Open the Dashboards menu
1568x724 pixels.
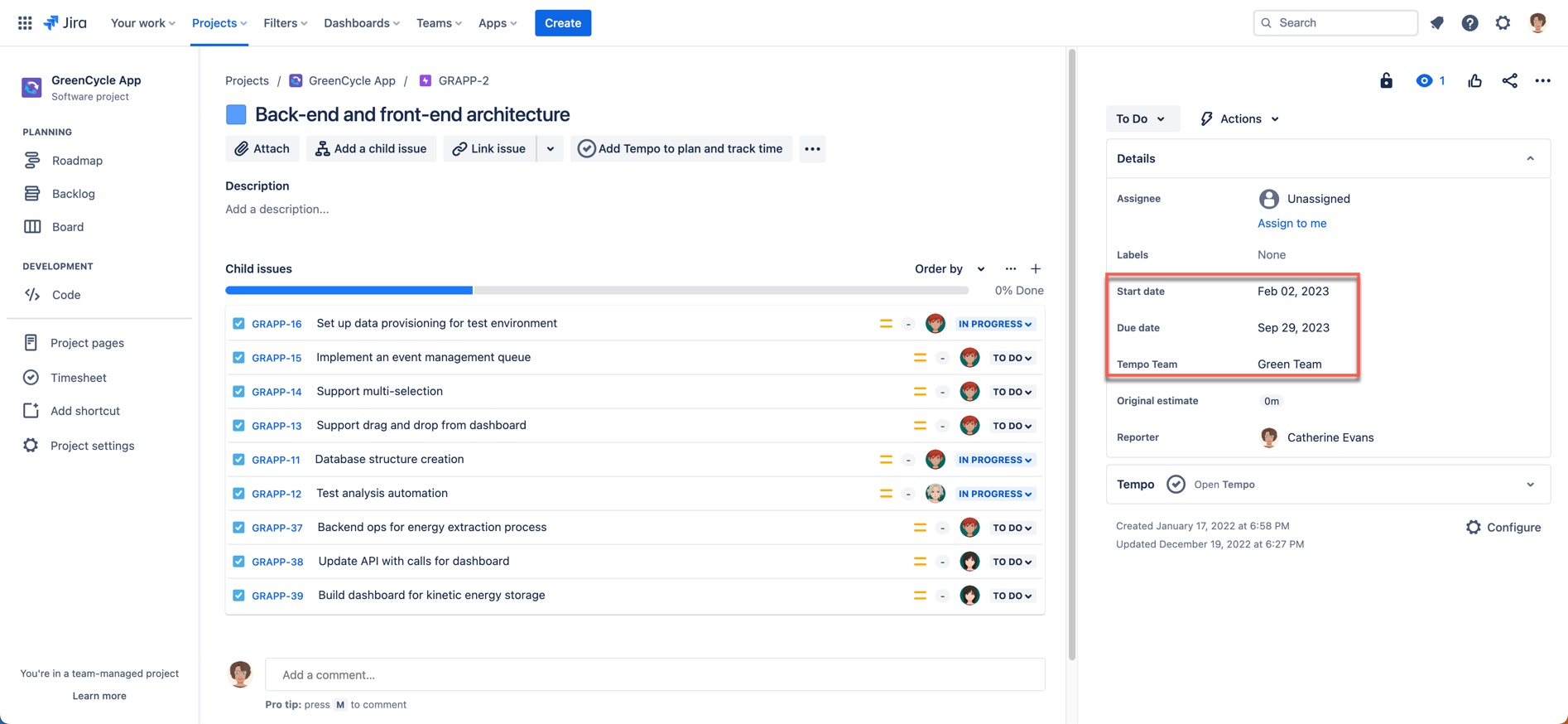tap(361, 23)
